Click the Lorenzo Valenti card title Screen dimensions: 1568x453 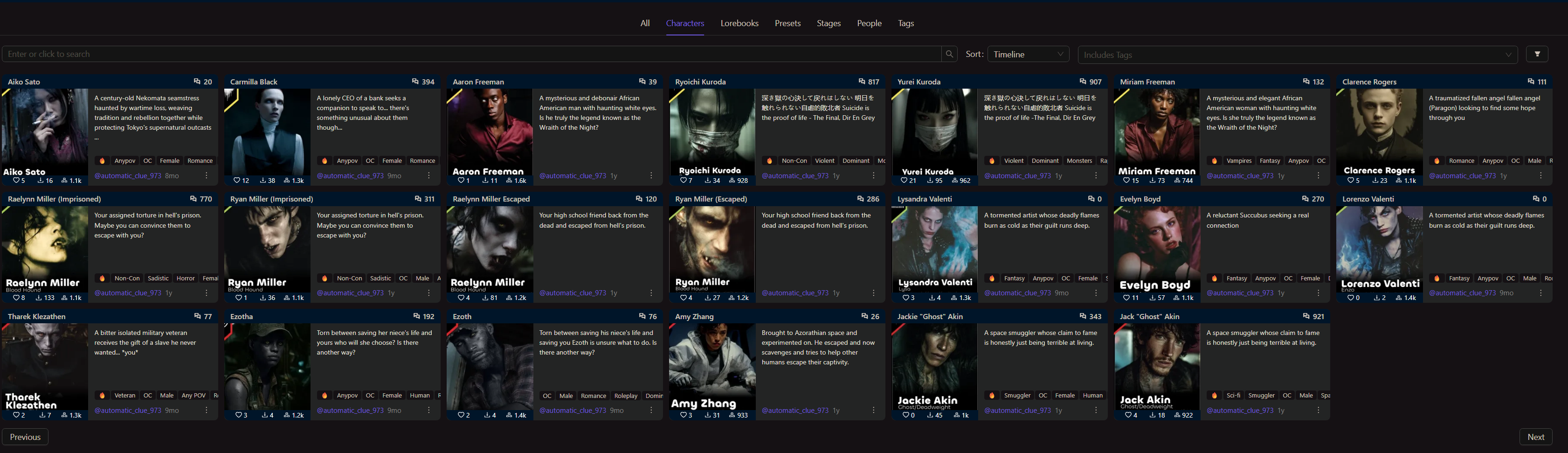pyautogui.click(x=1368, y=199)
